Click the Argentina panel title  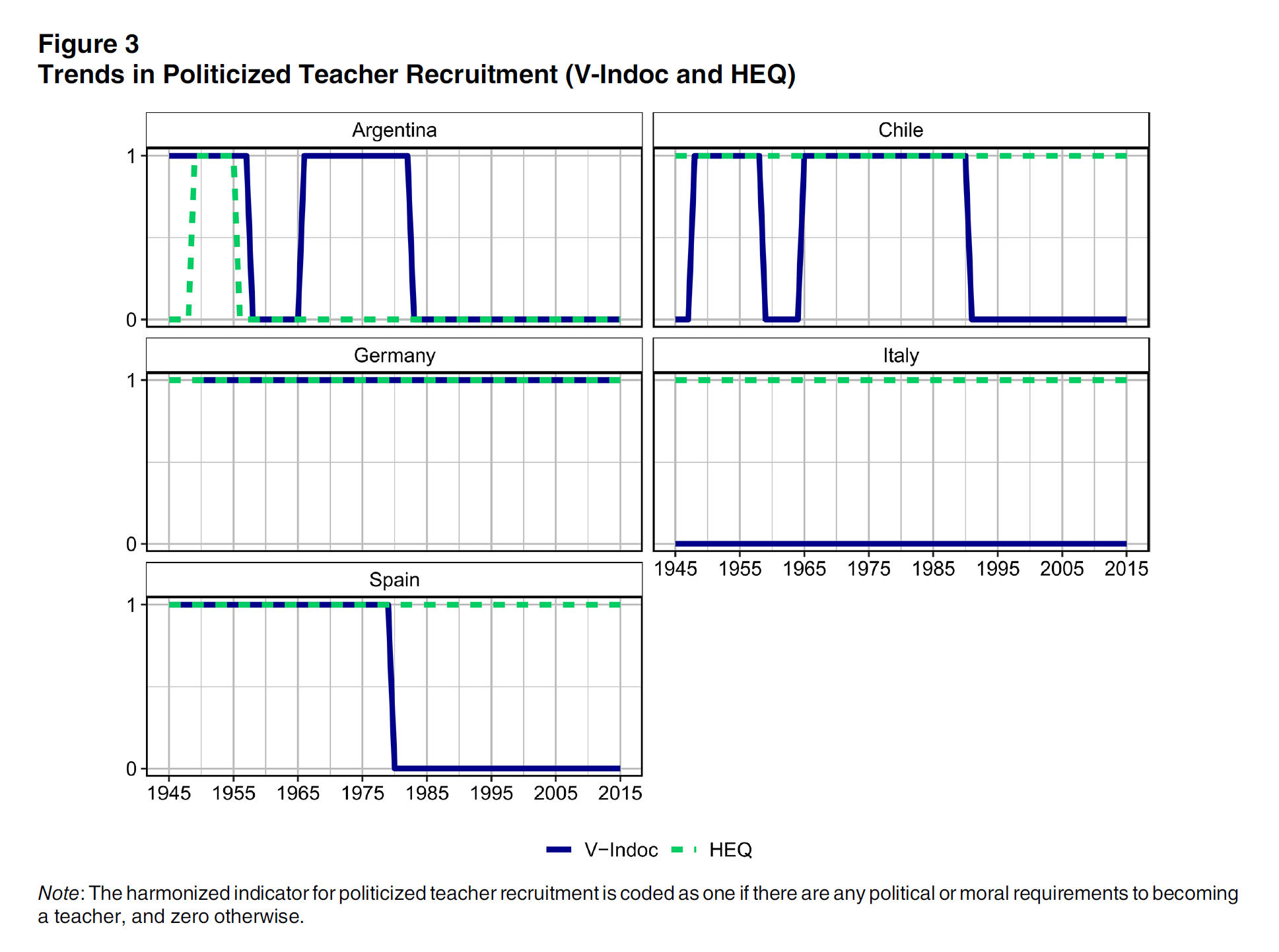point(394,130)
